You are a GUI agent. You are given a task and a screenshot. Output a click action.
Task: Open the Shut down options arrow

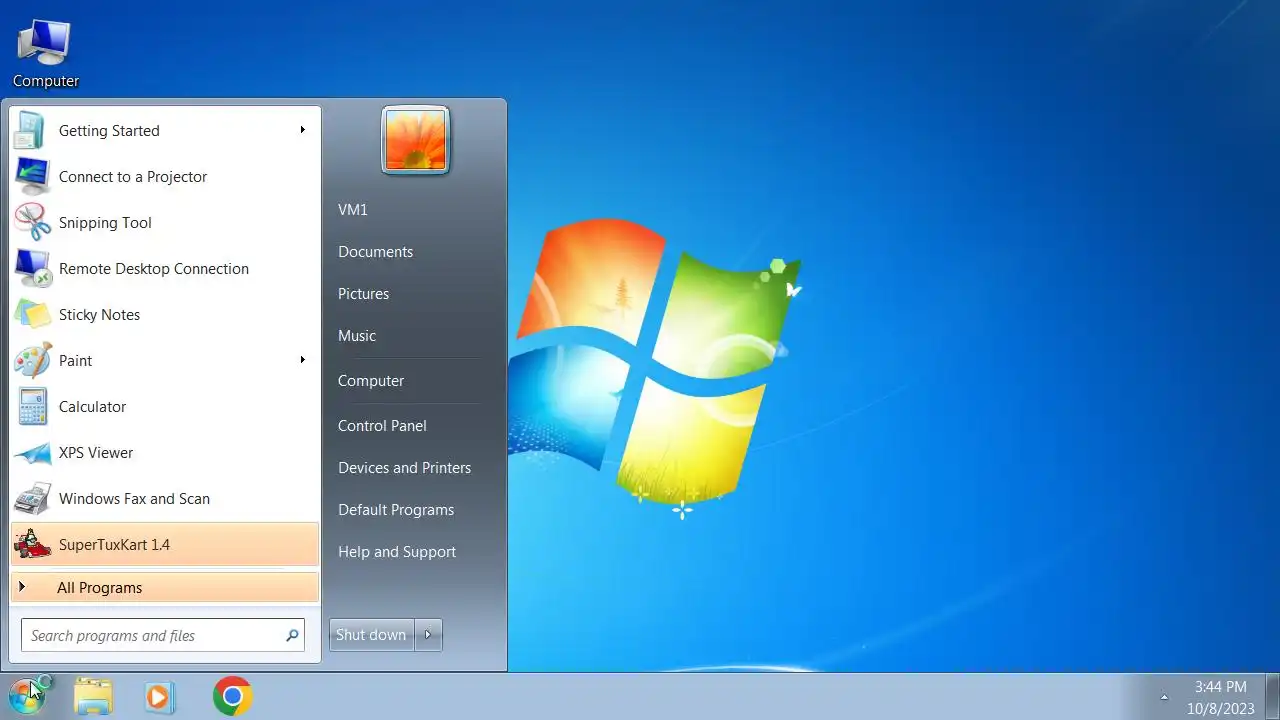(x=428, y=635)
